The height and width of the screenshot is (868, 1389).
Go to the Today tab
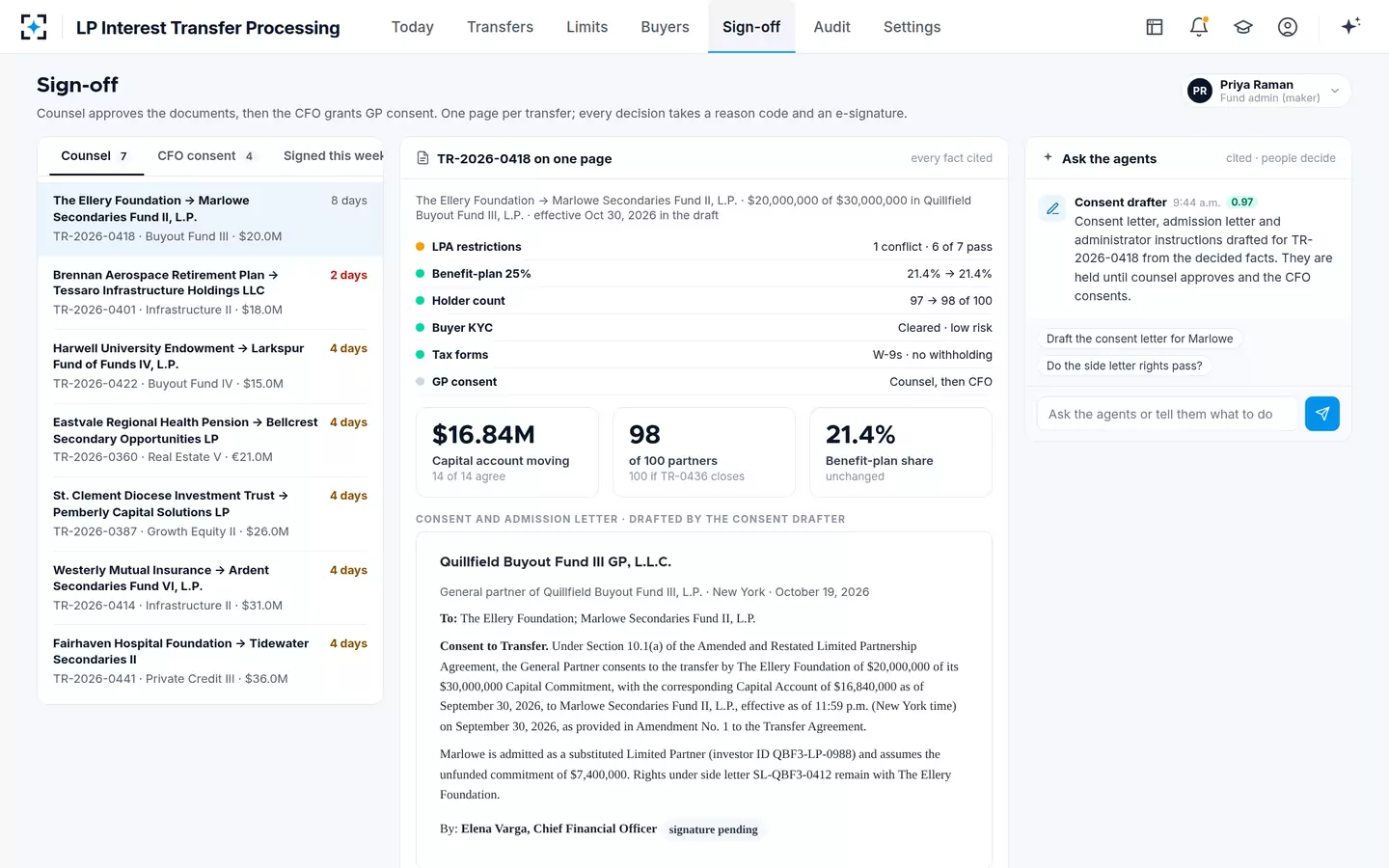point(413,27)
